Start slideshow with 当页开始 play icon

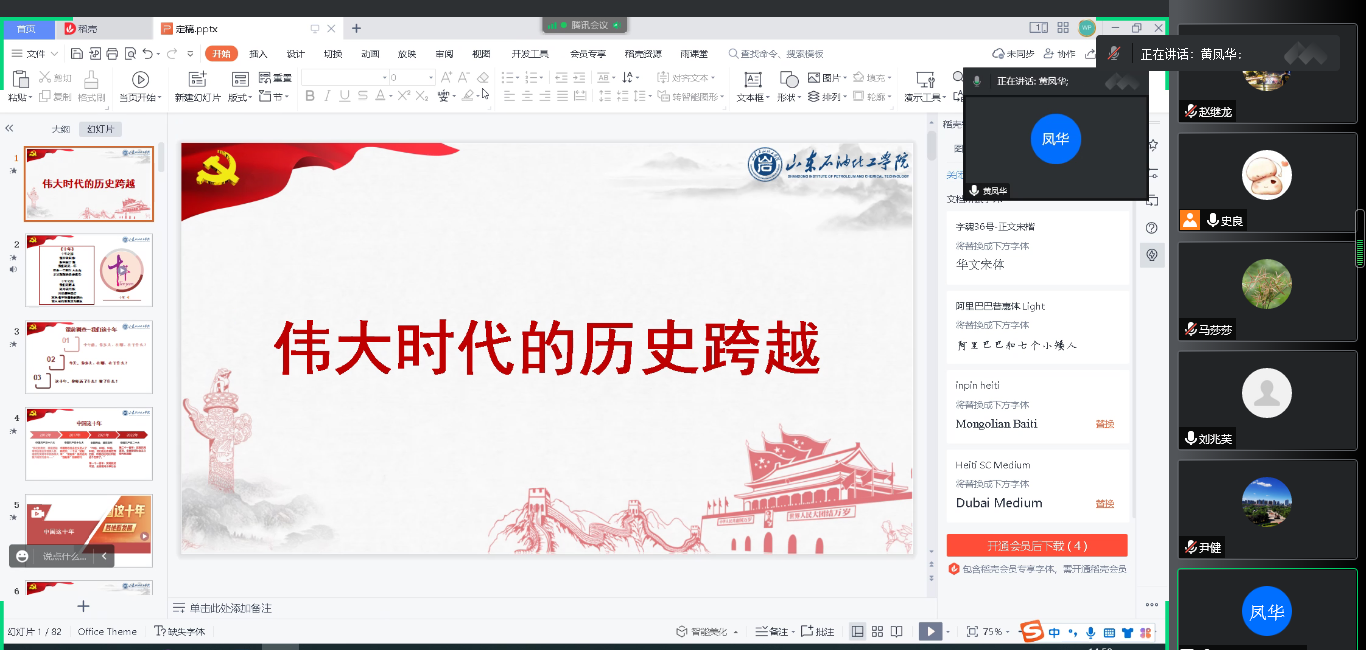click(x=140, y=79)
